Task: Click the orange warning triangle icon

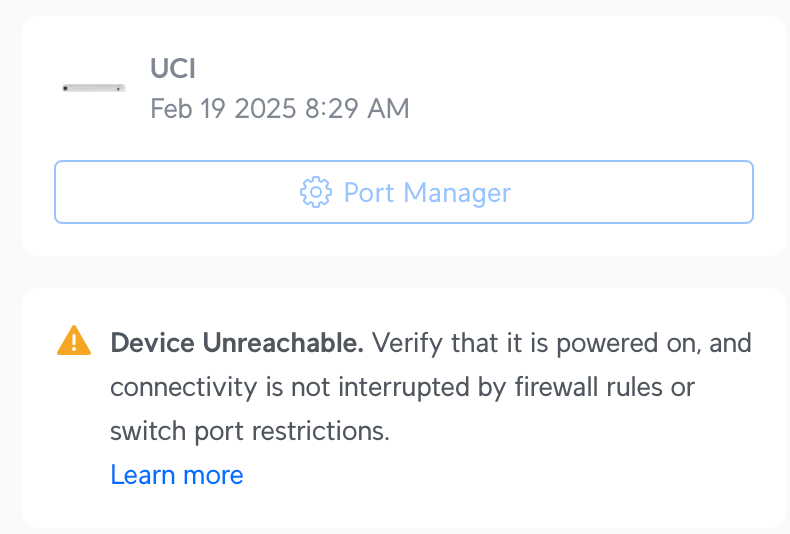Action: (74, 342)
